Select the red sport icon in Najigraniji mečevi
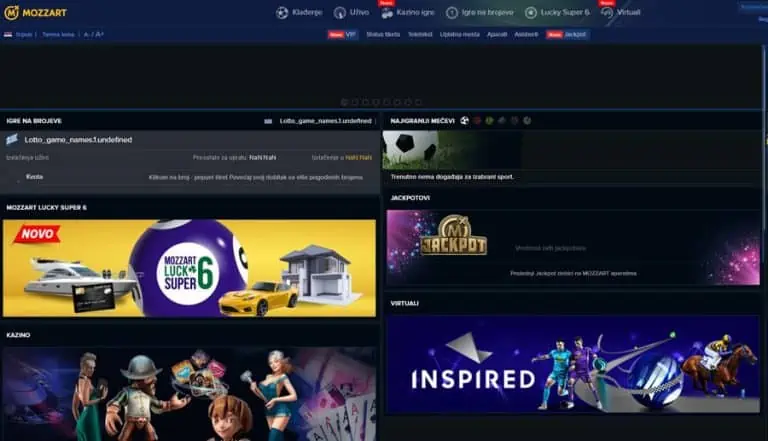 [x=477, y=121]
